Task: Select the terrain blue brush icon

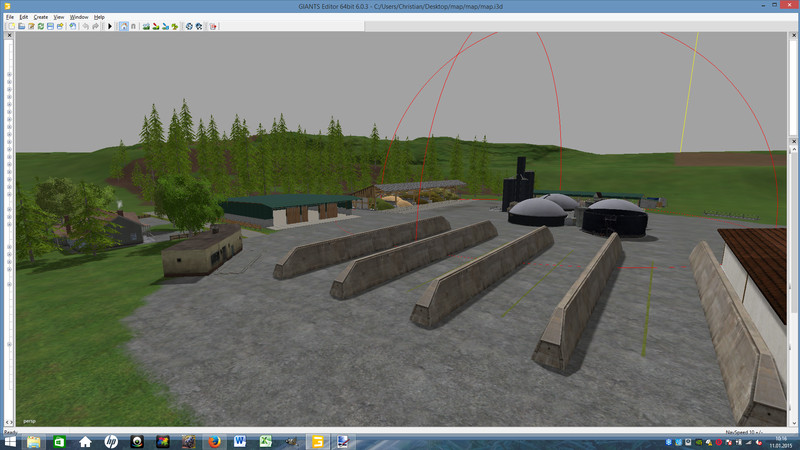Action: point(165,26)
